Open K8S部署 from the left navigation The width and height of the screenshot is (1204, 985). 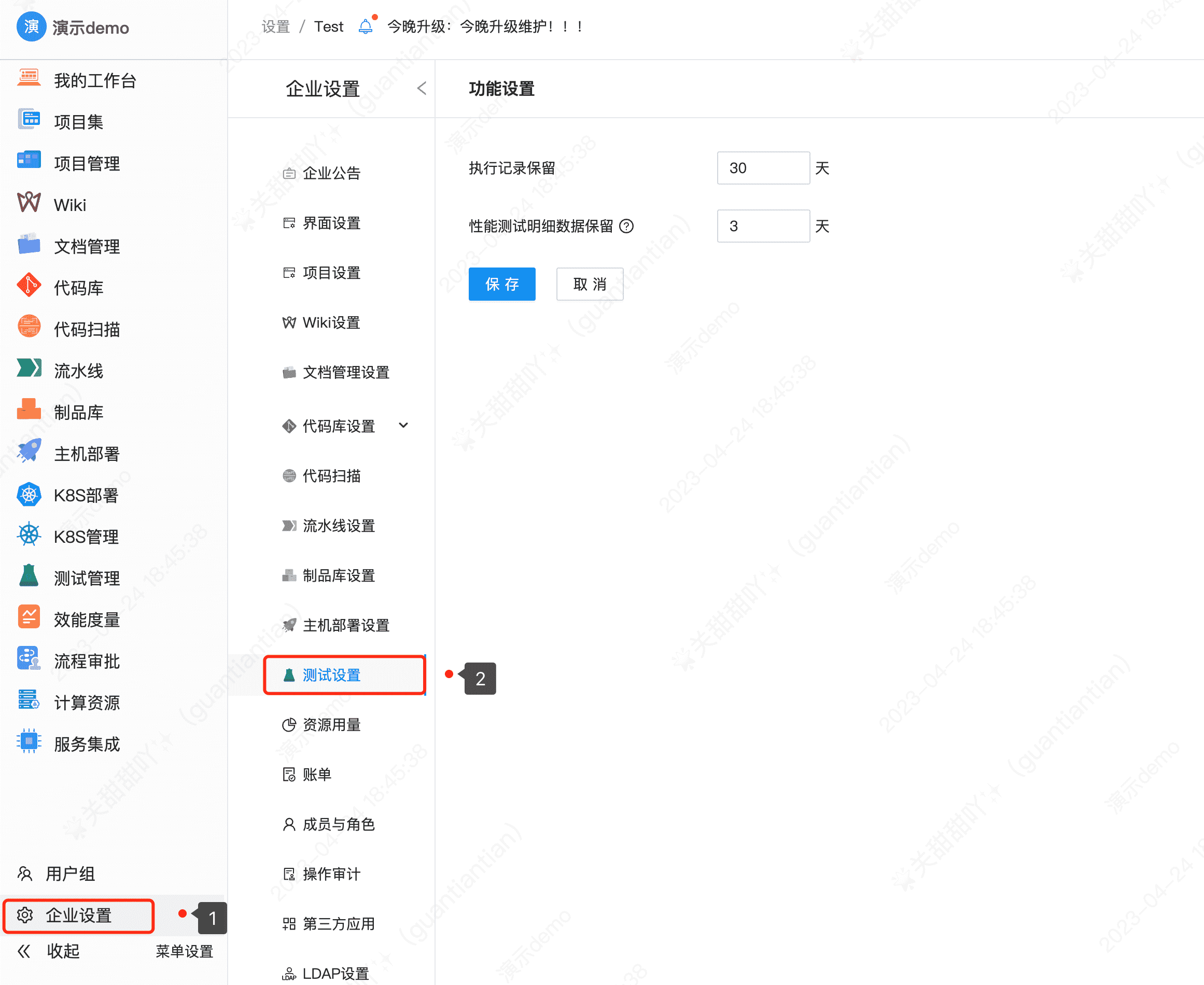pyautogui.click(x=85, y=495)
